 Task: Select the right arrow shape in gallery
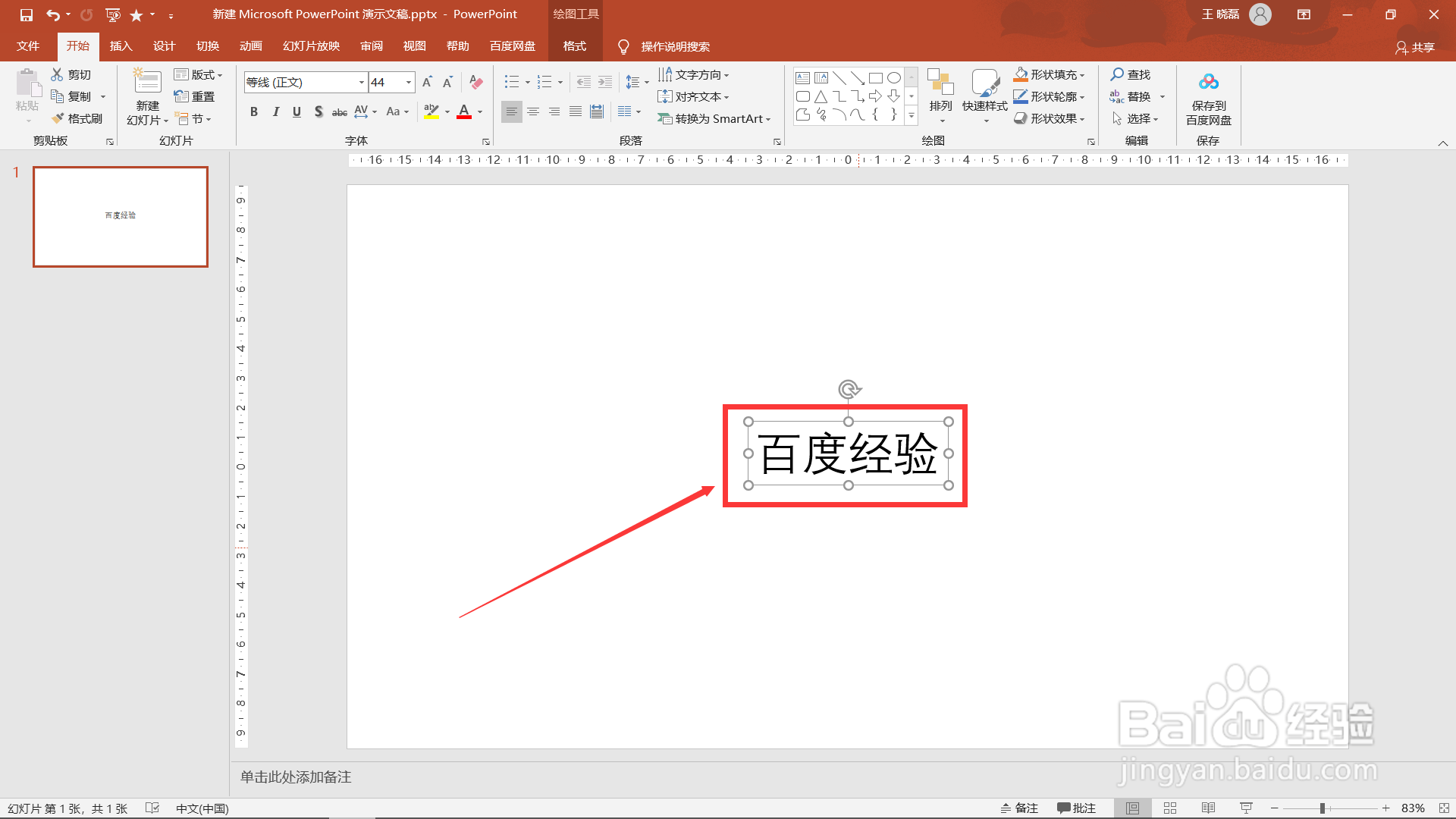[875, 96]
